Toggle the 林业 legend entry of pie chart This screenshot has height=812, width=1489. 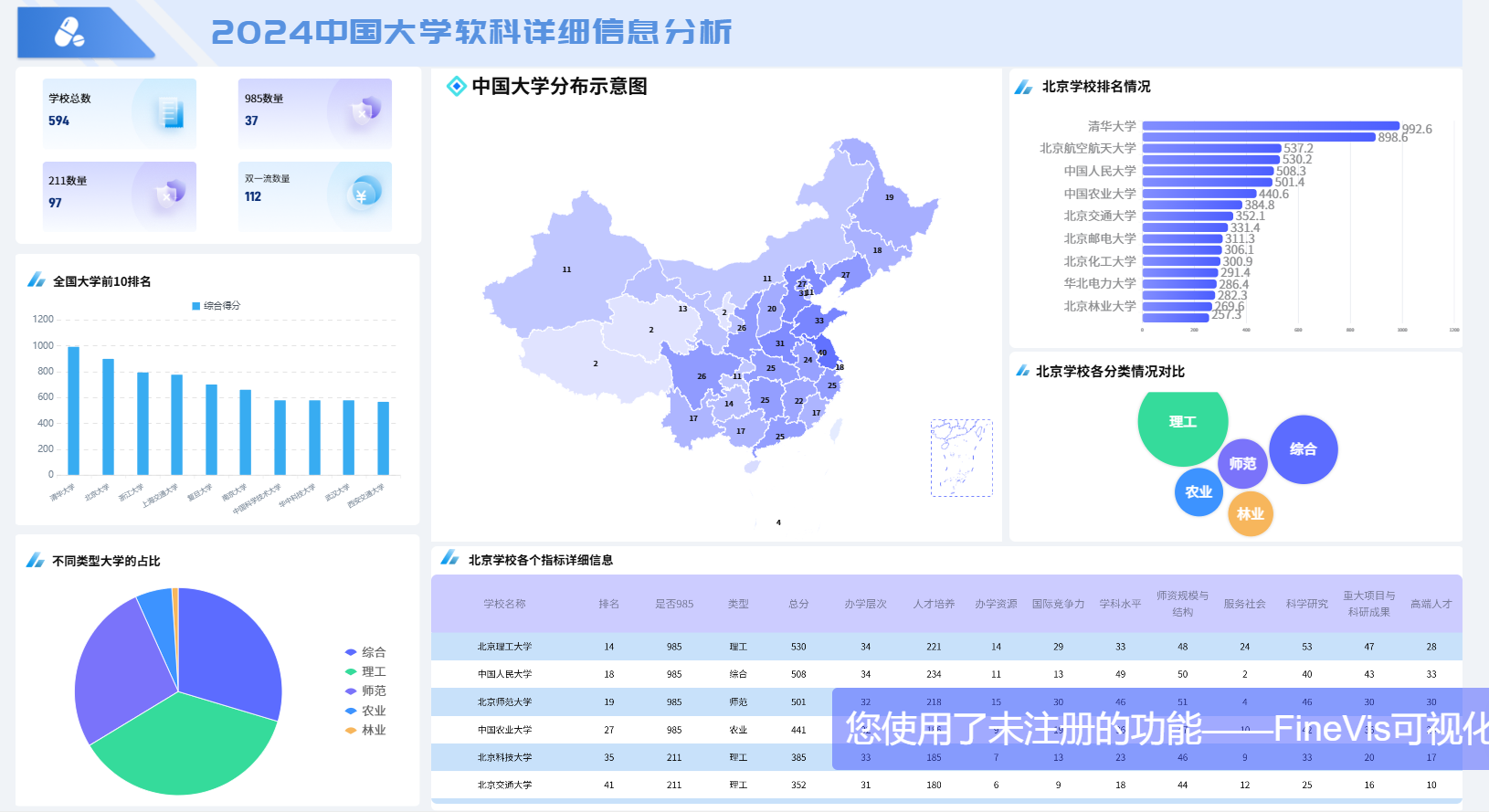coord(365,731)
